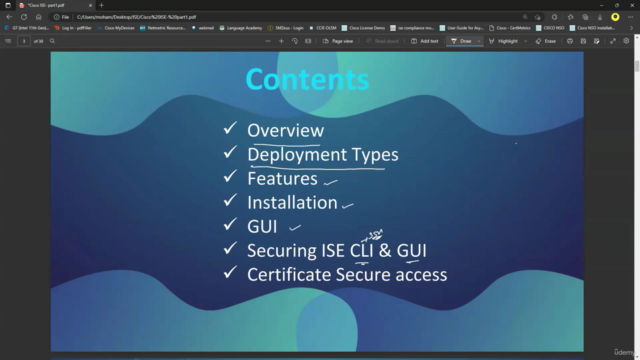Screen dimensions: 640x360
Task: Print the PDF document
Action: click(x=570, y=41)
